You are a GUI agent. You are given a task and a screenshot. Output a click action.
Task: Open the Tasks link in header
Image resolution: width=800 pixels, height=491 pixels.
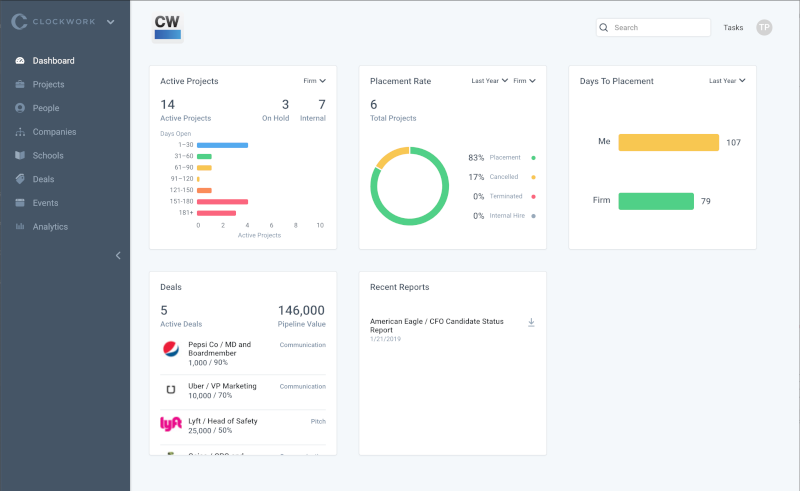[x=733, y=28]
